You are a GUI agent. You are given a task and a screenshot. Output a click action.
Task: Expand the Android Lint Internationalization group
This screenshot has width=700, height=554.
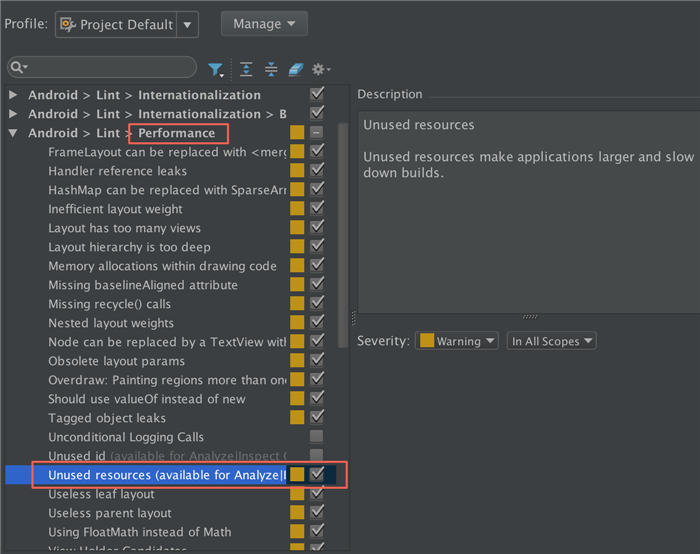13,95
